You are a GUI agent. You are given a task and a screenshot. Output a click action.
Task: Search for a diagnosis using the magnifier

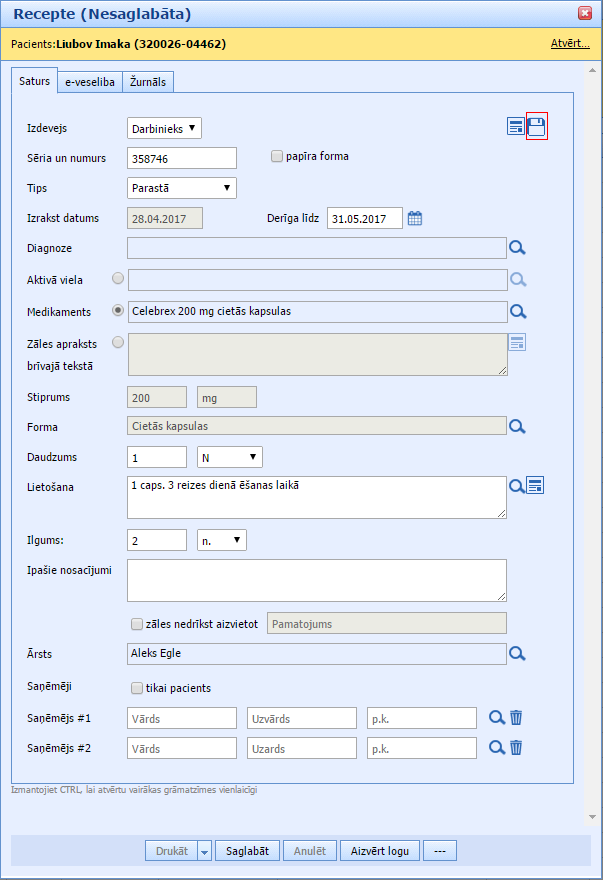pyautogui.click(x=518, y=249)
